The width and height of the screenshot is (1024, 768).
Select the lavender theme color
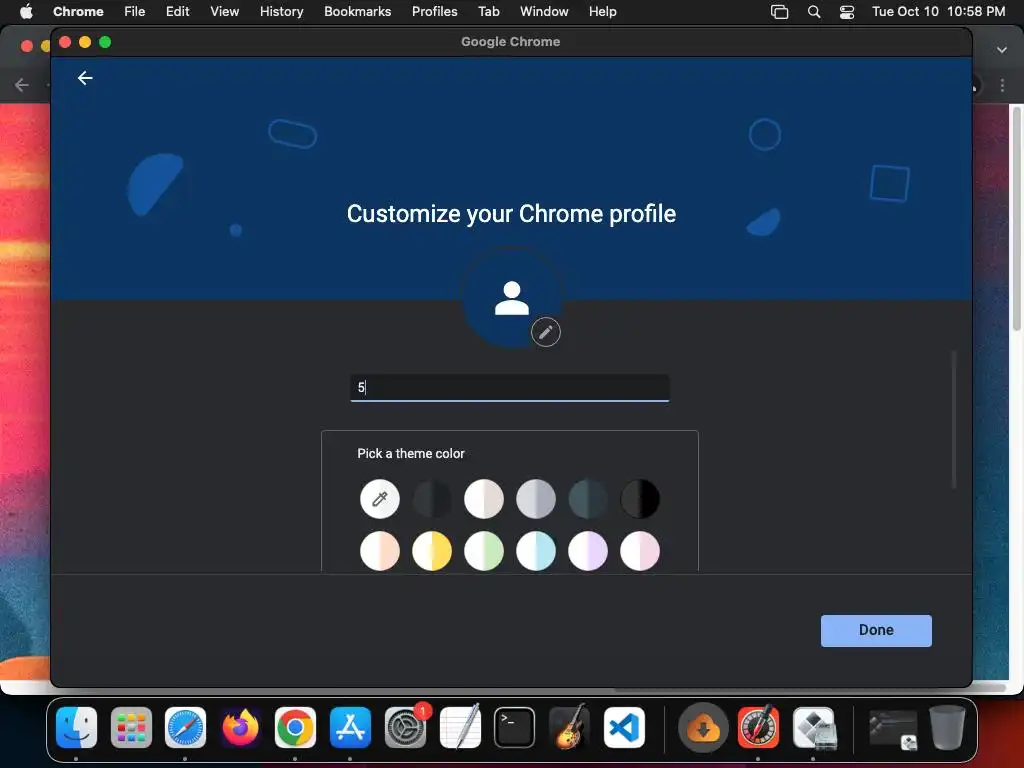[x=588, y=551]
